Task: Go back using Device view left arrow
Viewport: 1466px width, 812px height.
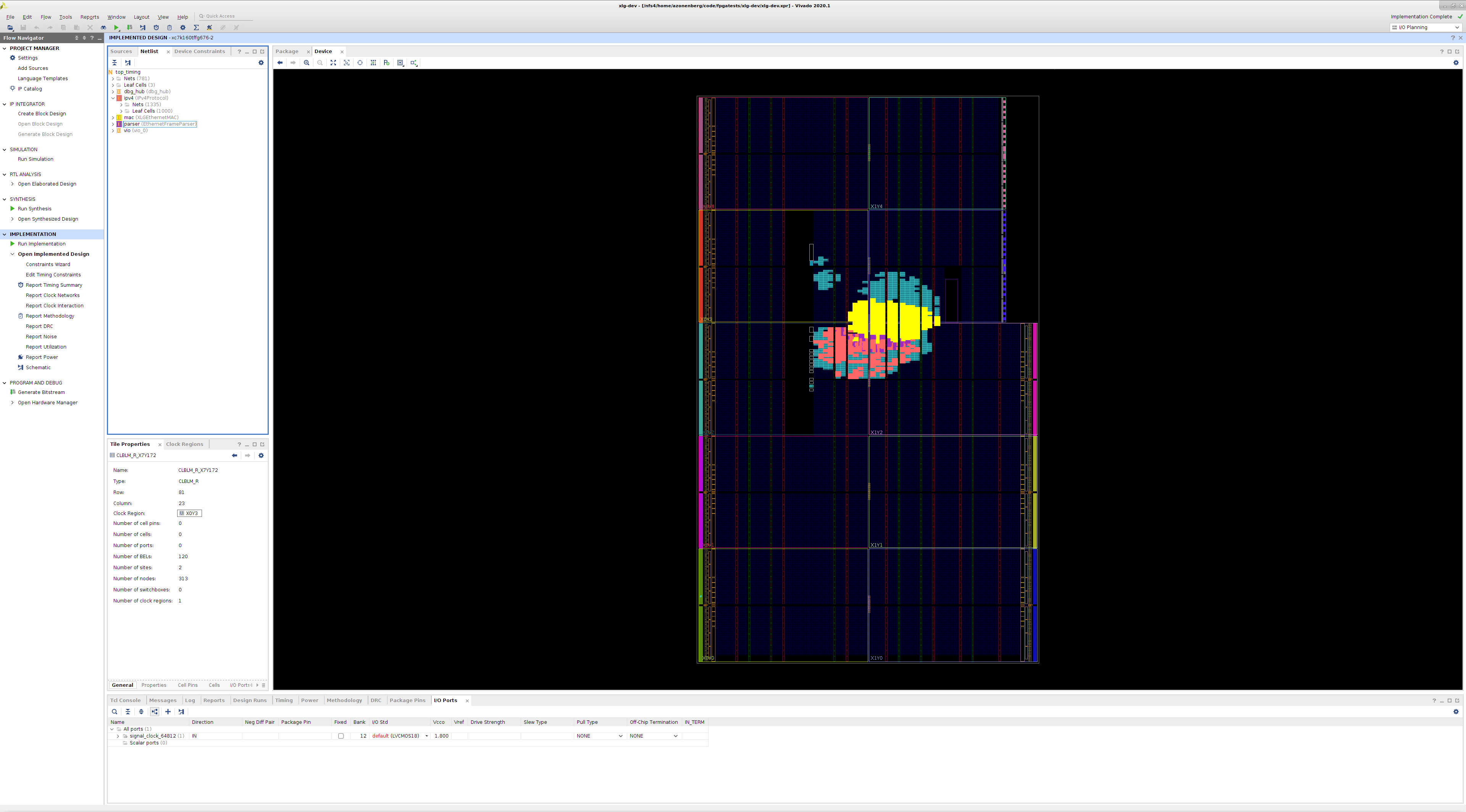Action: point(279,63)
